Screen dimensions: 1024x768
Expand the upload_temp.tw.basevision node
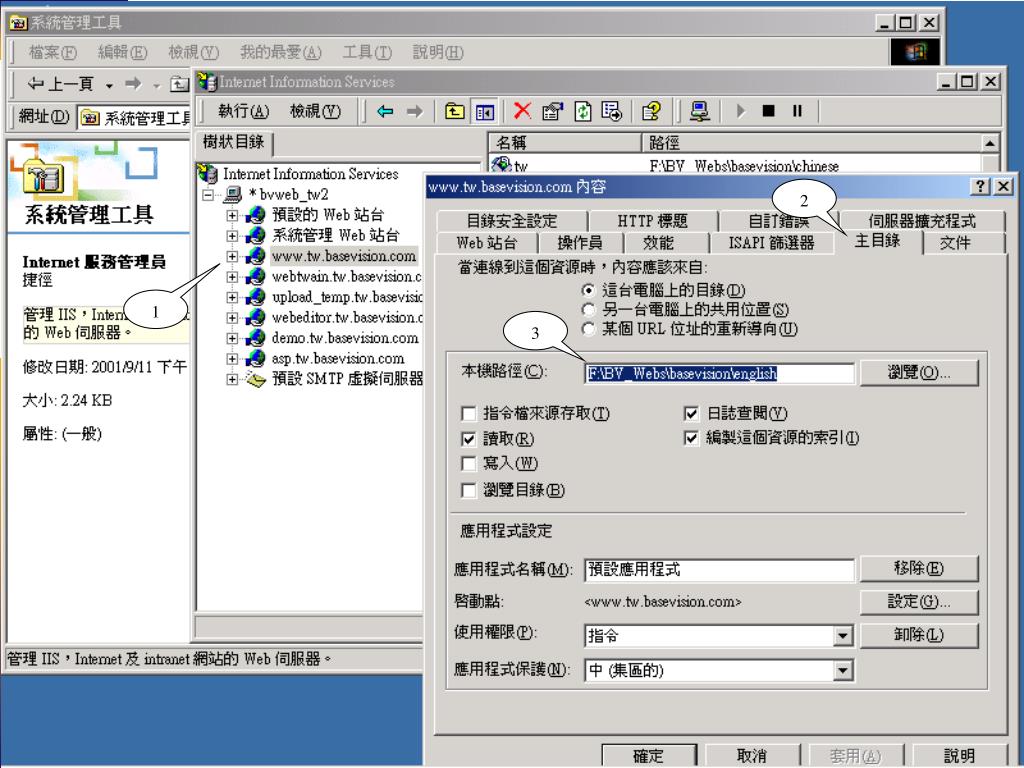point(232,297)
